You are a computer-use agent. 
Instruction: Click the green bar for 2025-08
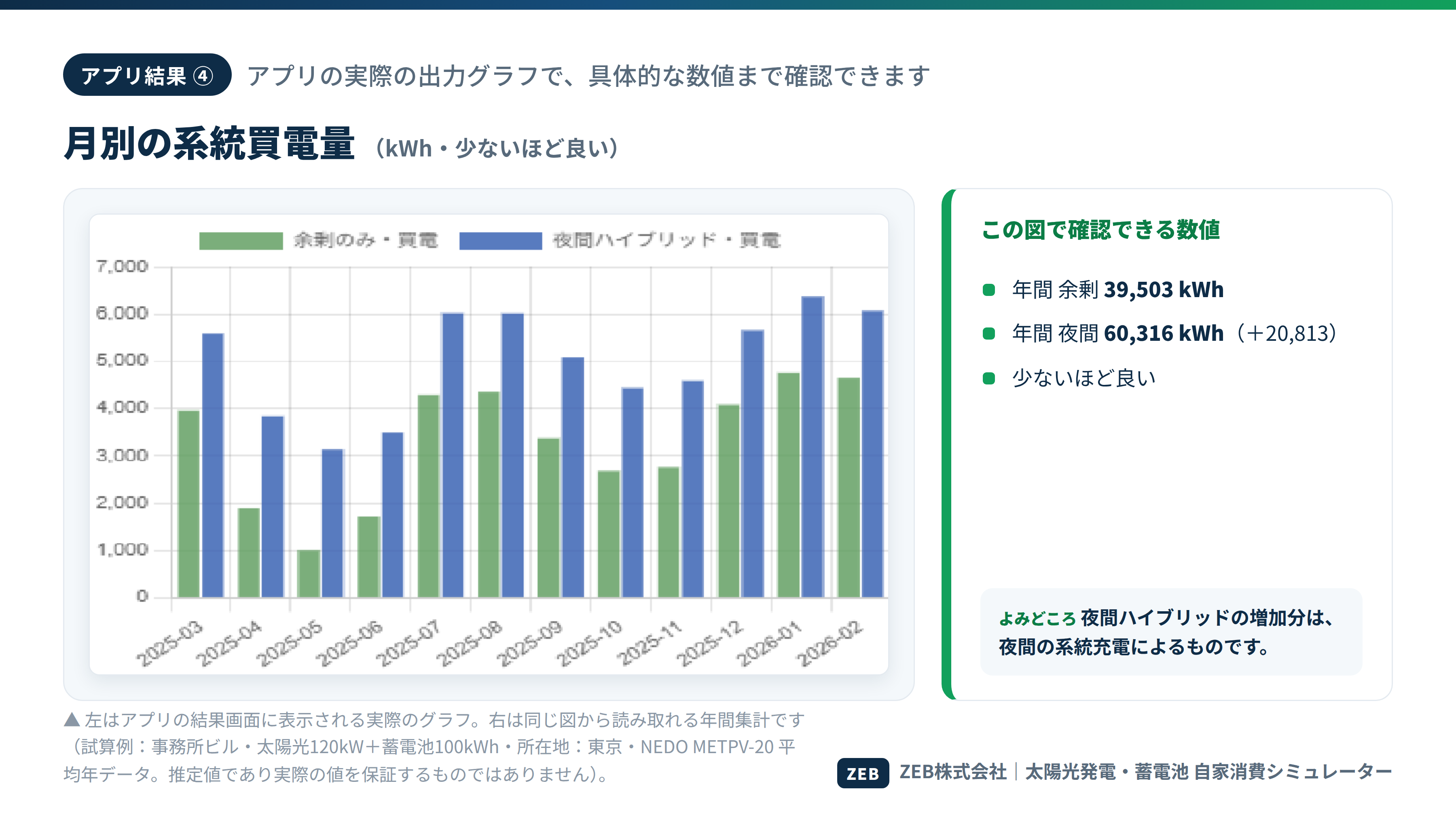pos(489,494)
